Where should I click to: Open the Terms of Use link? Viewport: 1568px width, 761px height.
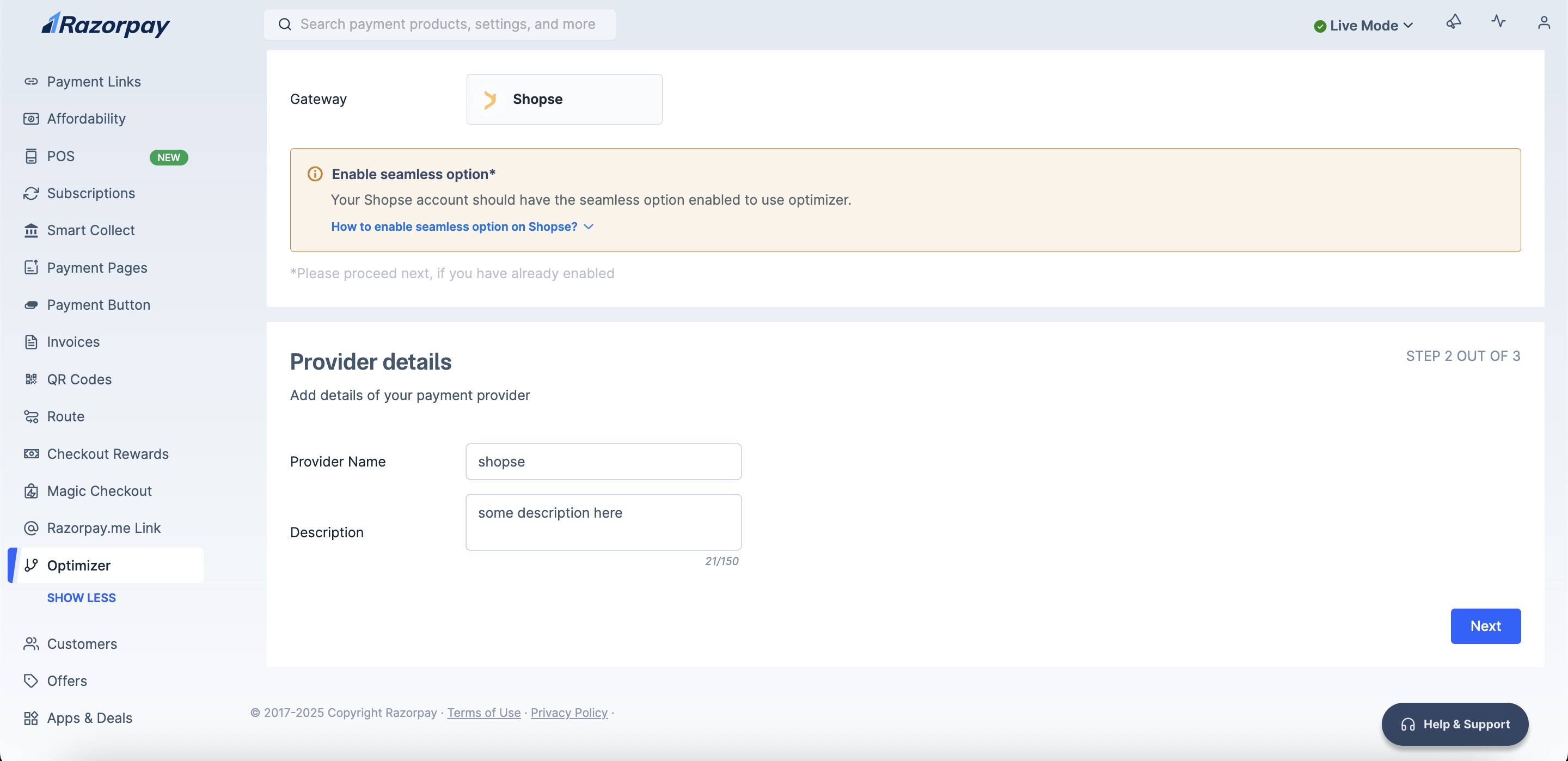(484, 713)
